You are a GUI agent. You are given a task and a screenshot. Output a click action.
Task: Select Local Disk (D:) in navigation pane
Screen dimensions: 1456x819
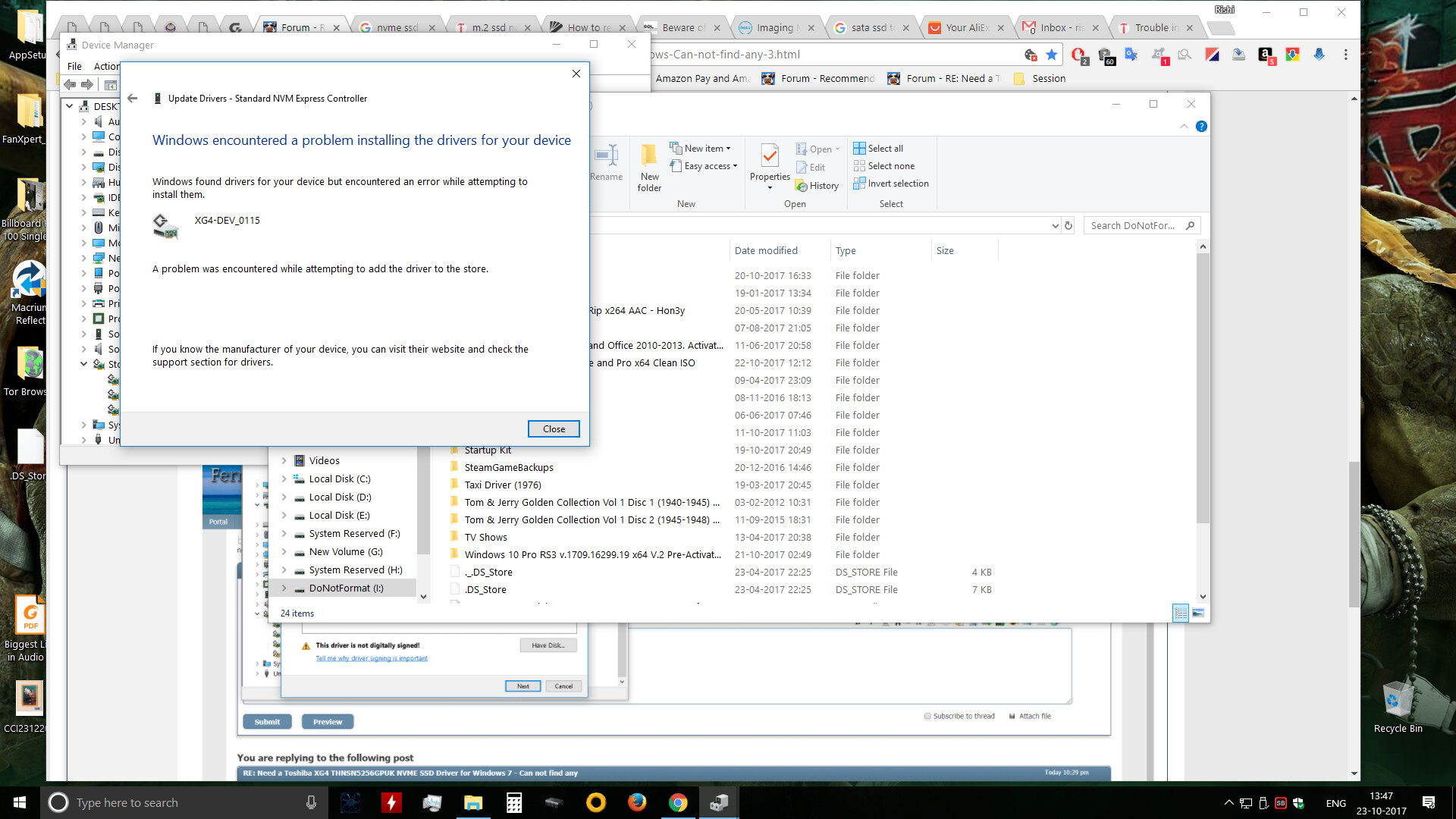point(340,497)
